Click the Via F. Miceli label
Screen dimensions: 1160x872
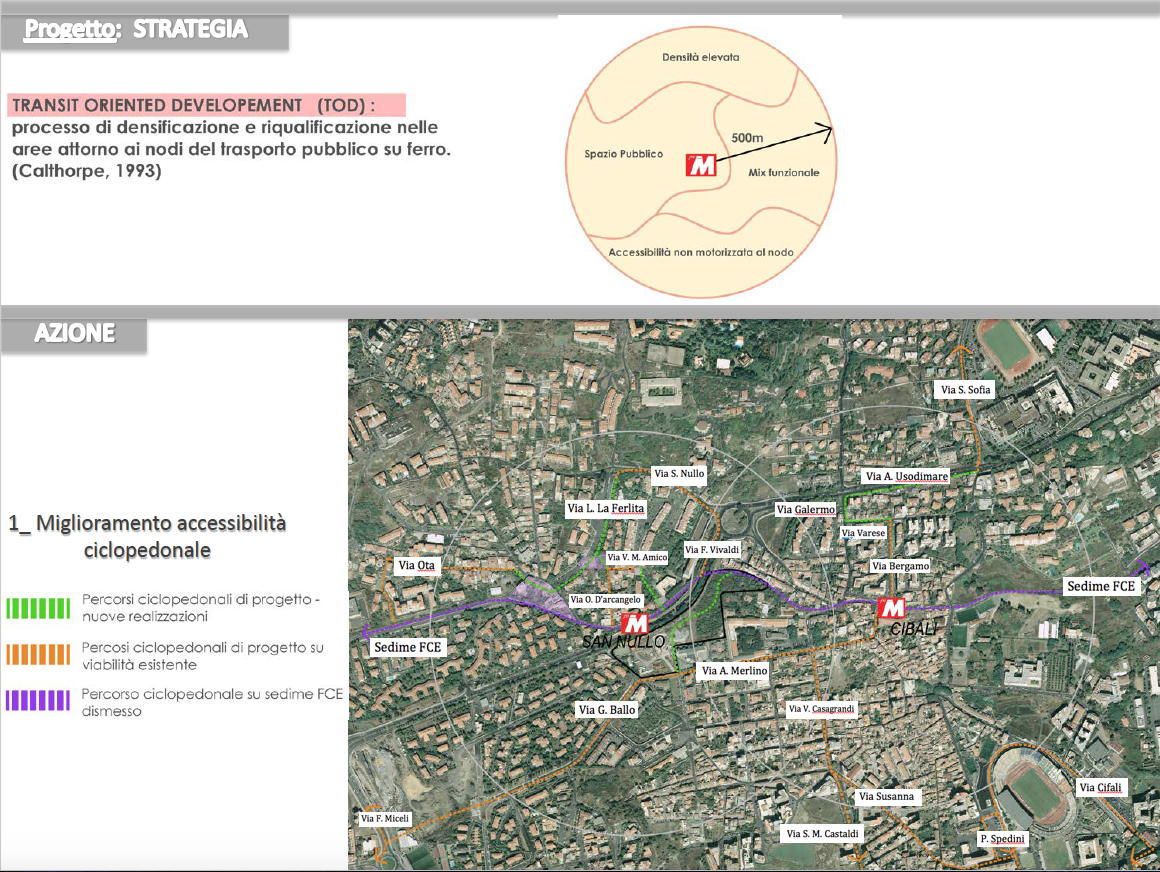tap(385, 819)
